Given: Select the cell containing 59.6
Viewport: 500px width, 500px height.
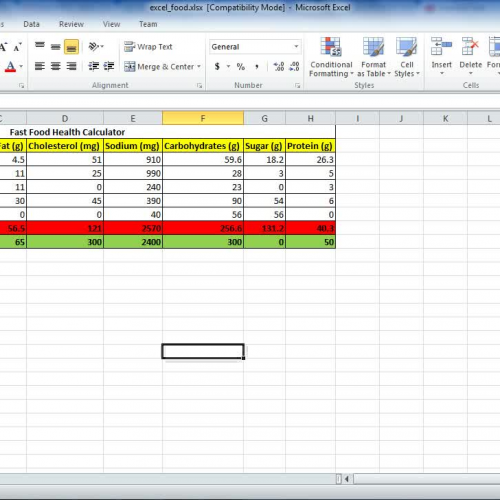Looking at the screenshot, I should pyautogui.click(x=203, y=160).
